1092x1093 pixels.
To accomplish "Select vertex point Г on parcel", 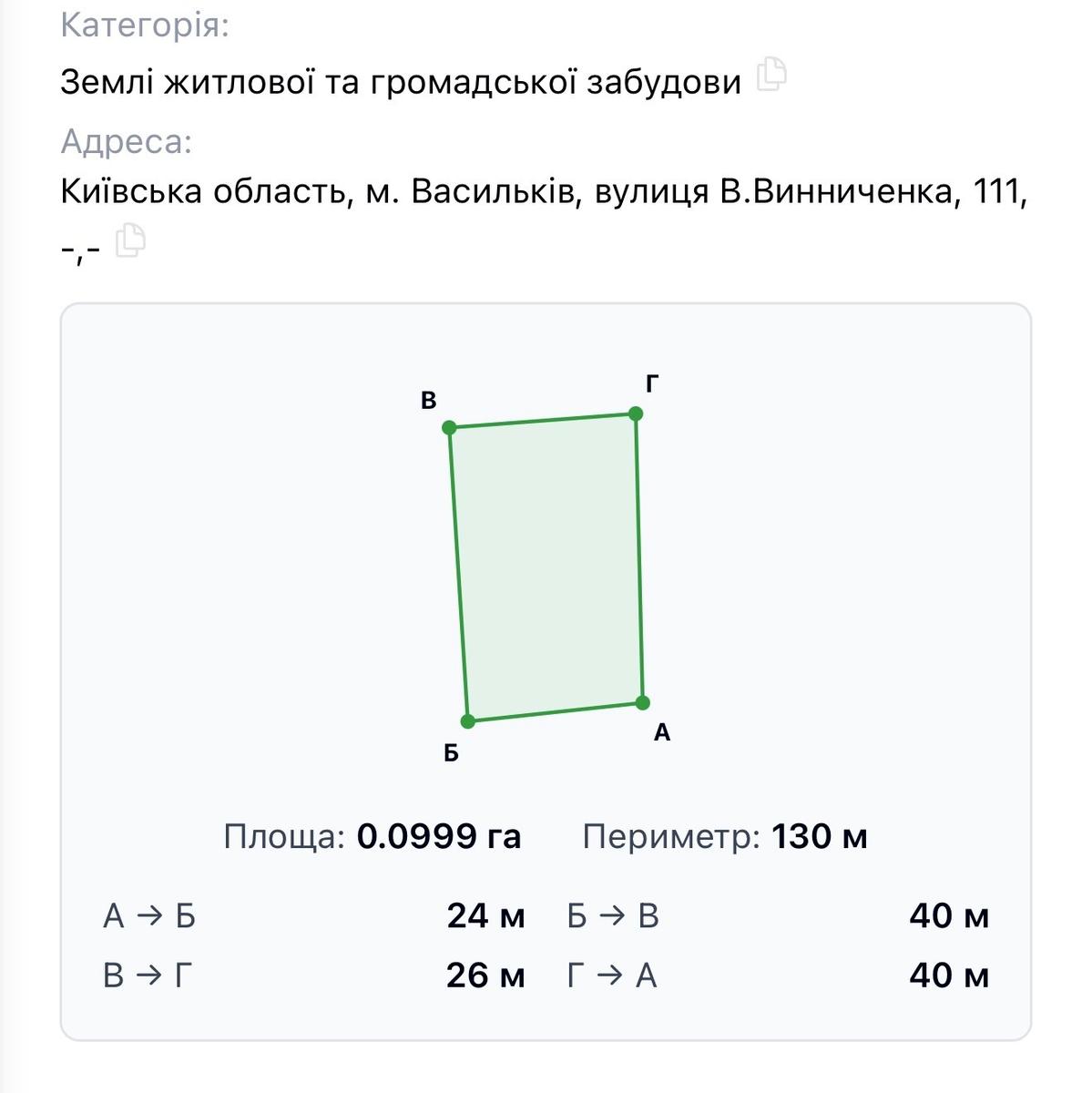I will [636, 414].
